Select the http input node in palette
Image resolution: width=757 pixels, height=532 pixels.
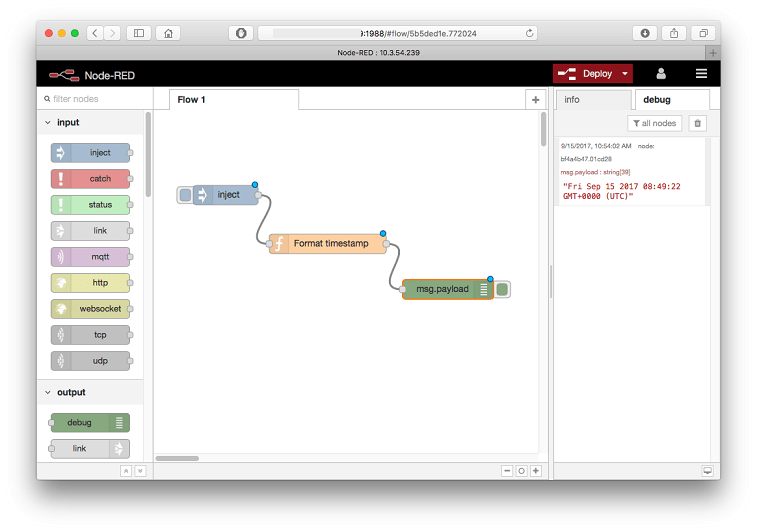pos(90,283)
